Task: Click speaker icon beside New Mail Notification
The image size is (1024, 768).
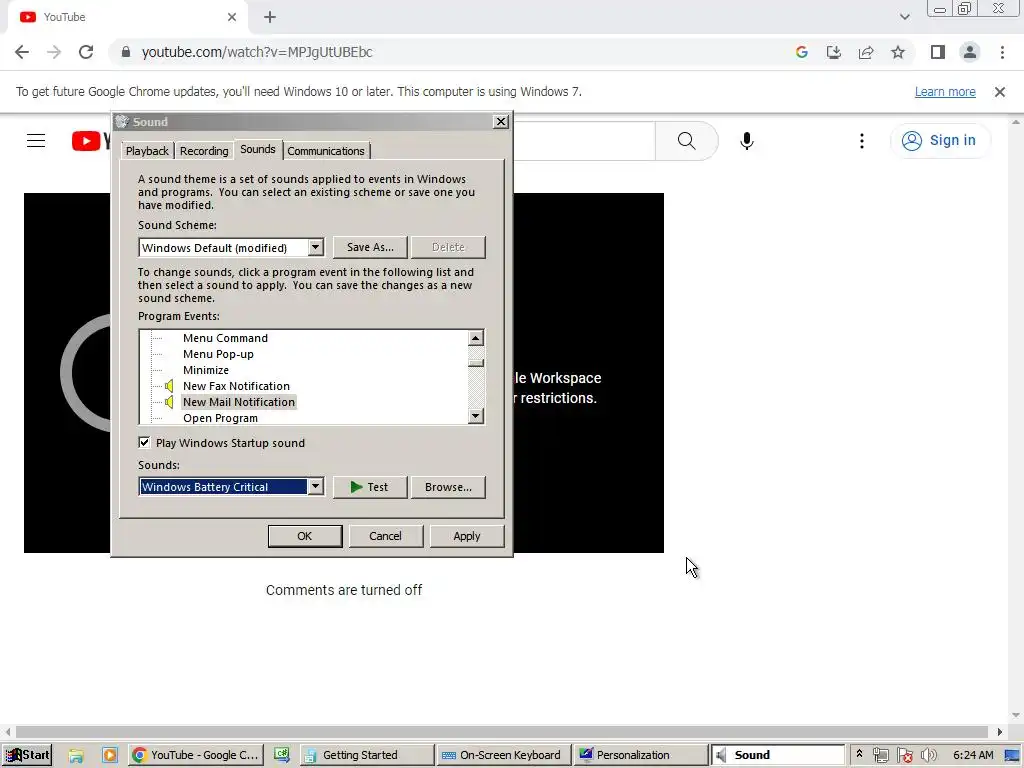Action: click(x=169, y=402)
